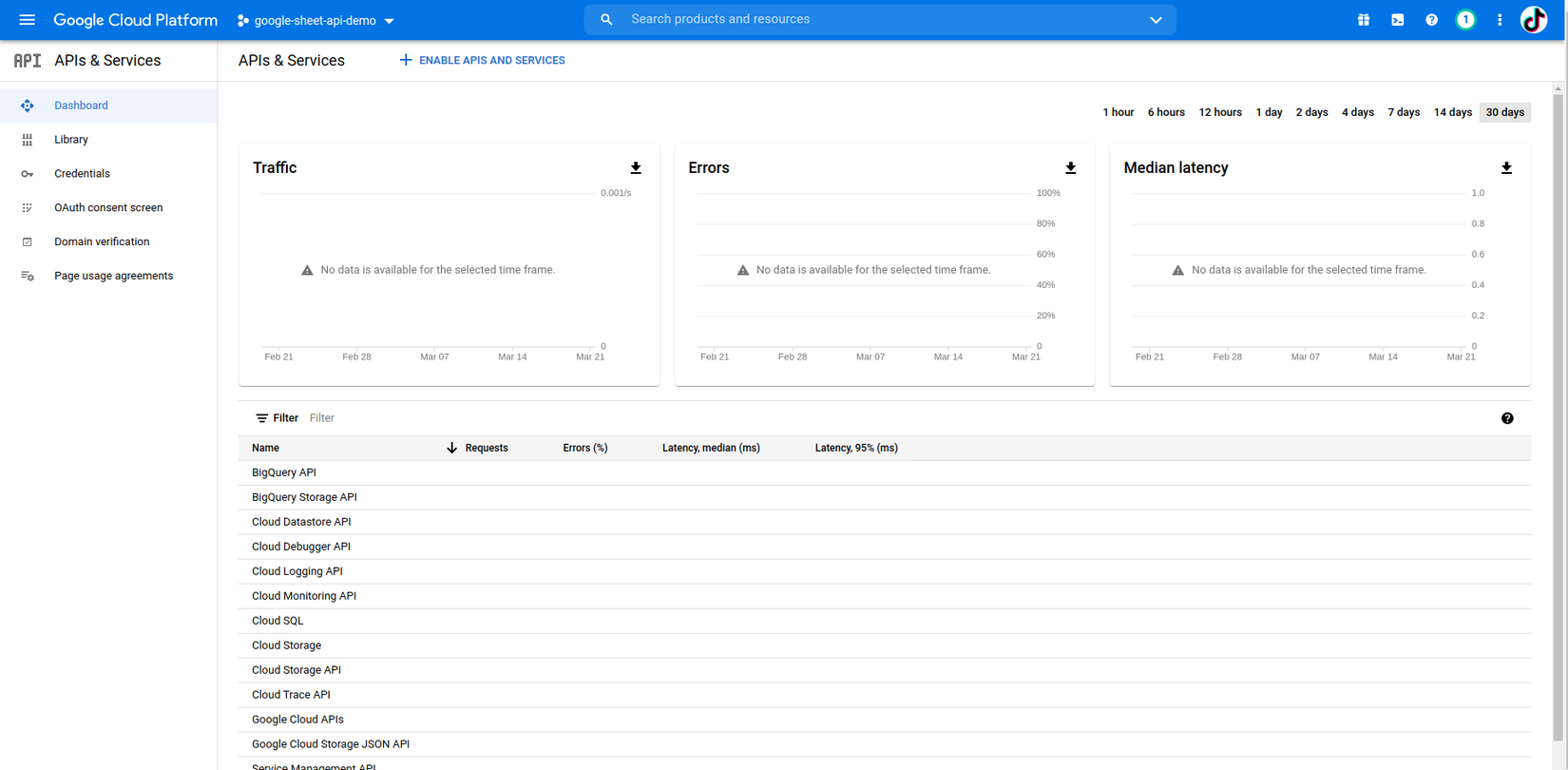Screen dimensions: 1568x770
Task: Select the 4 days time range
Action: pyautogui.click(x=1358, y=112)
